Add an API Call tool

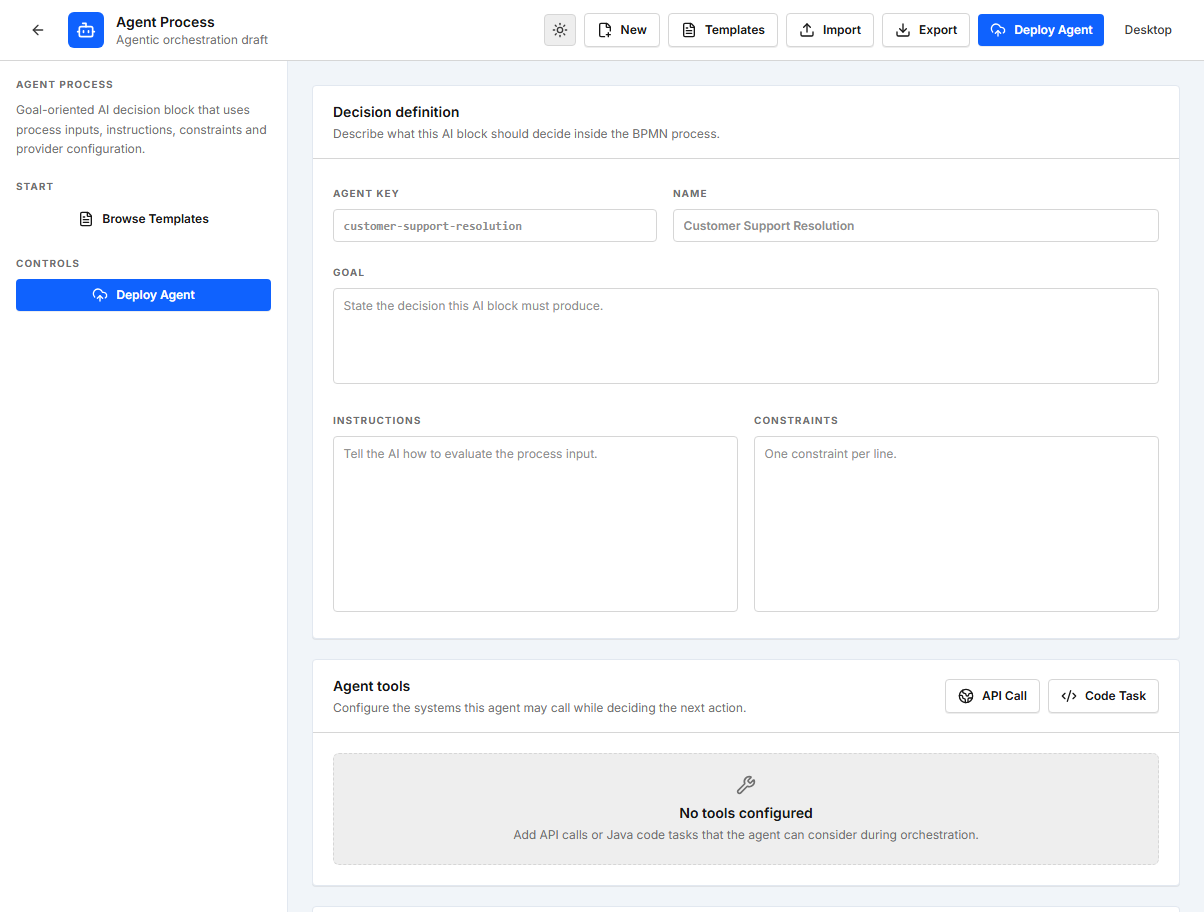click(x=993, y=696)
